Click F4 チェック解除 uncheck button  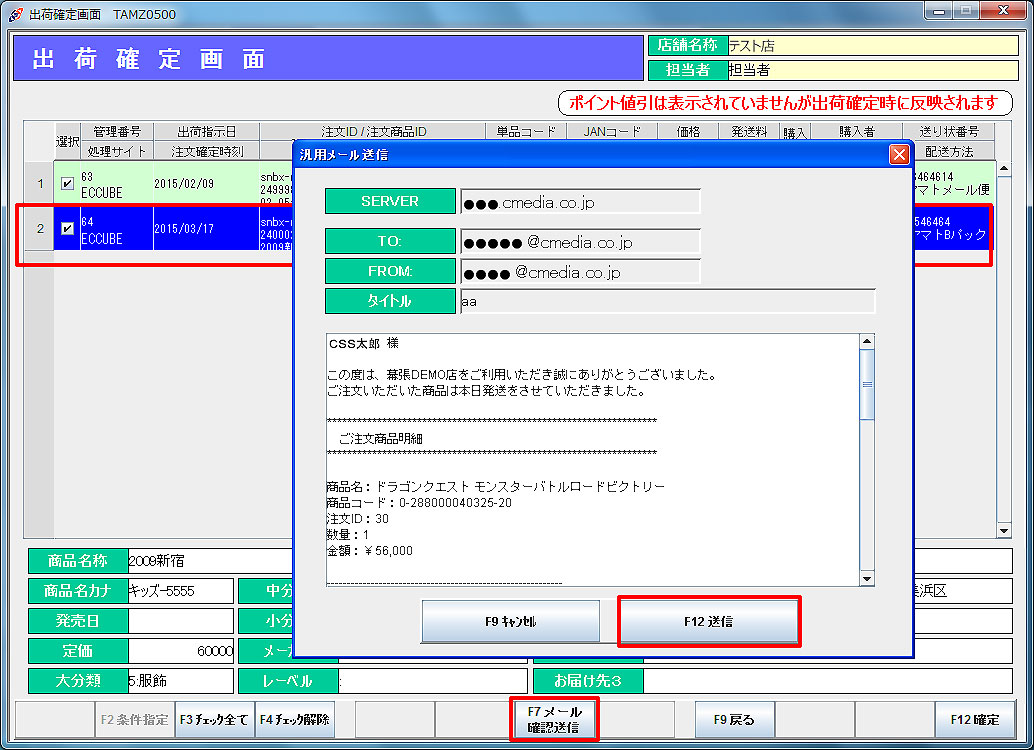tap(295, 719)
